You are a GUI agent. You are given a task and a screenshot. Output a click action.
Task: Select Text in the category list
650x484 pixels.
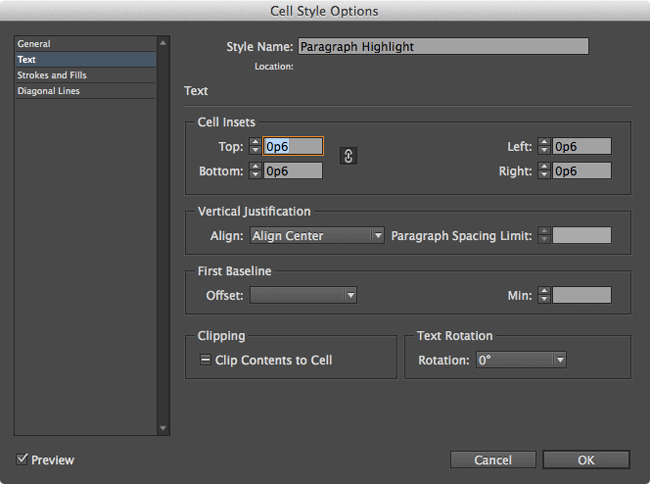coord(85,59)
